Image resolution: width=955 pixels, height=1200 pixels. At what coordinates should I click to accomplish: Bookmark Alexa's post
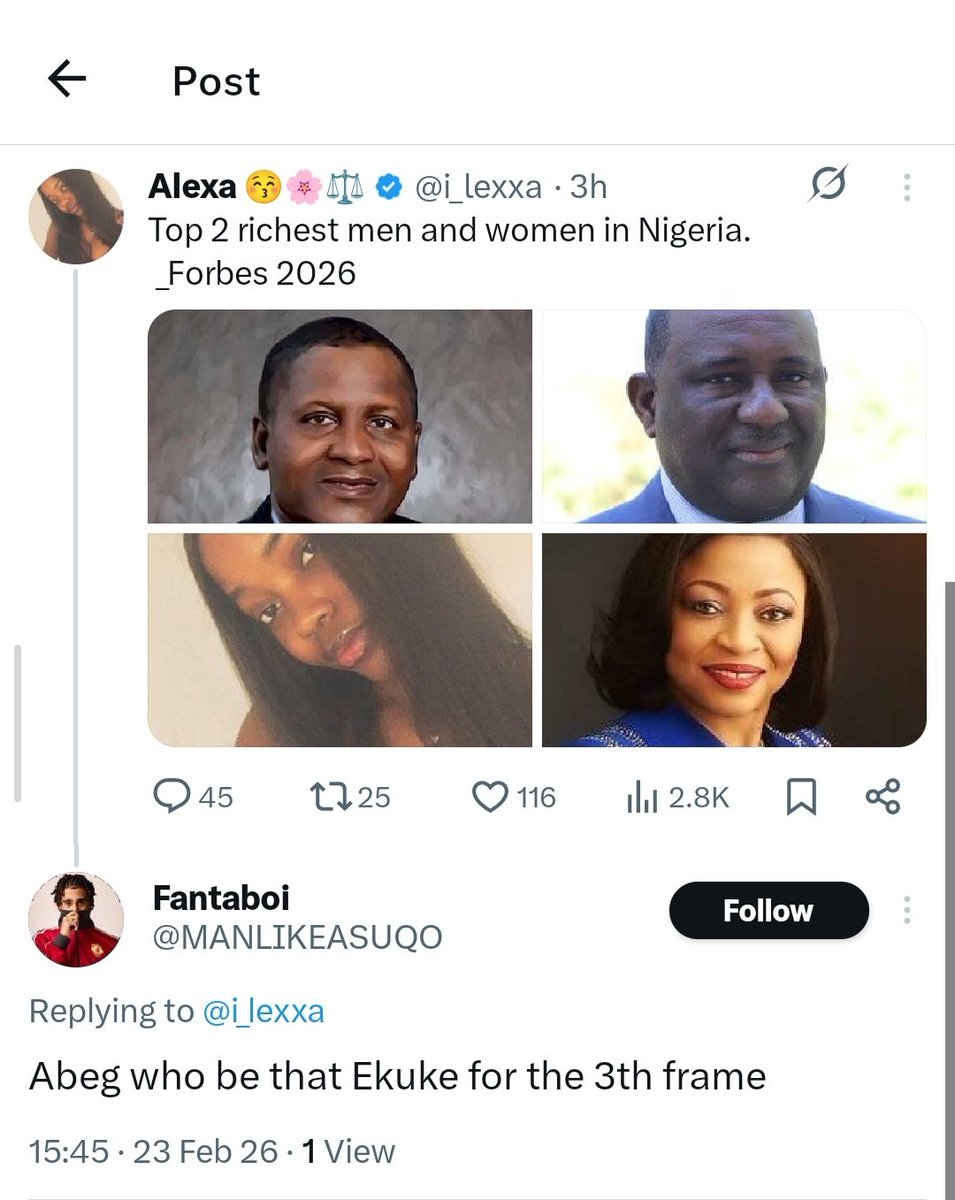(802, 797)
